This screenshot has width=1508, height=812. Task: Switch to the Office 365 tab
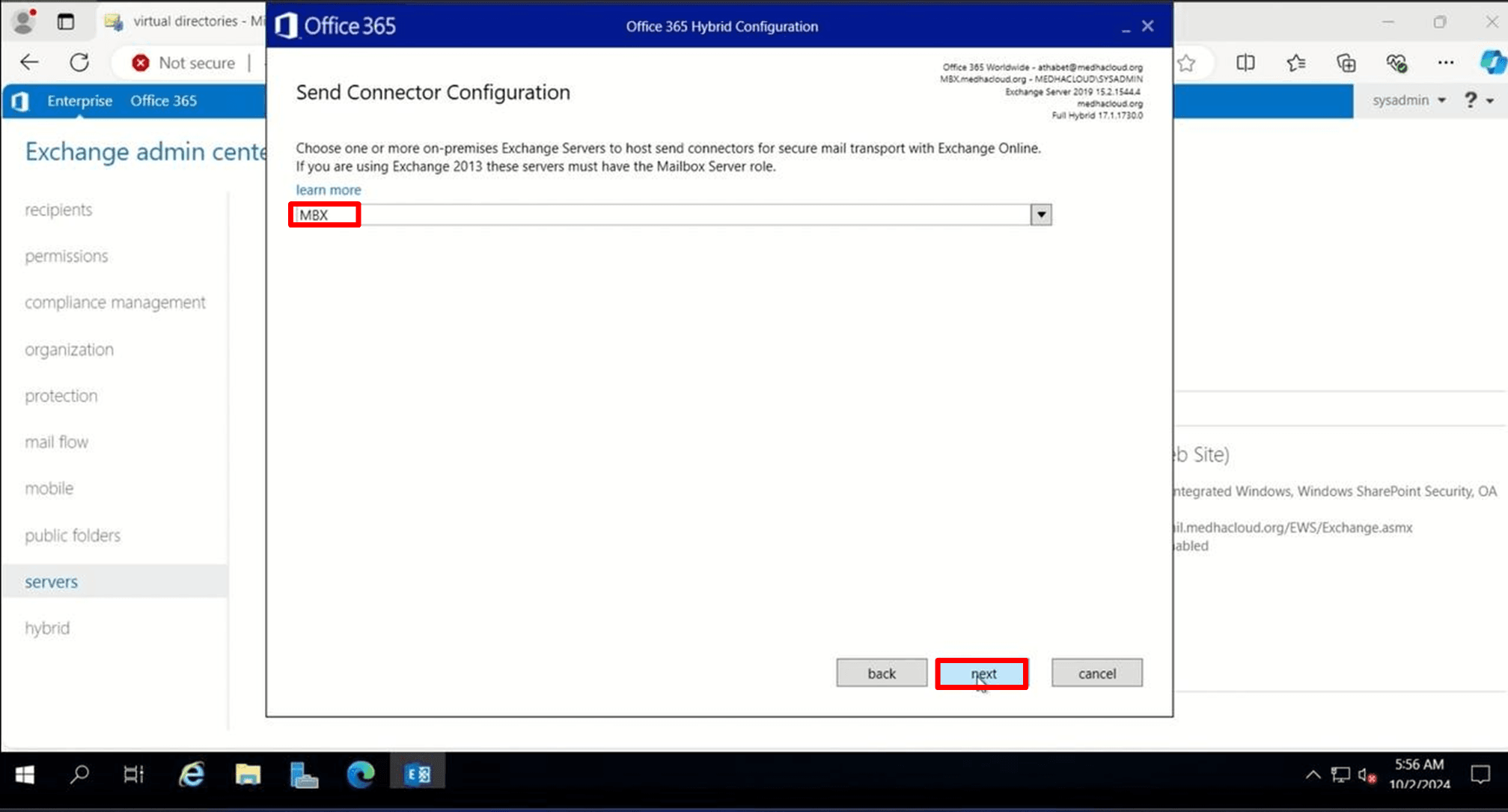[x=163, y=101]
